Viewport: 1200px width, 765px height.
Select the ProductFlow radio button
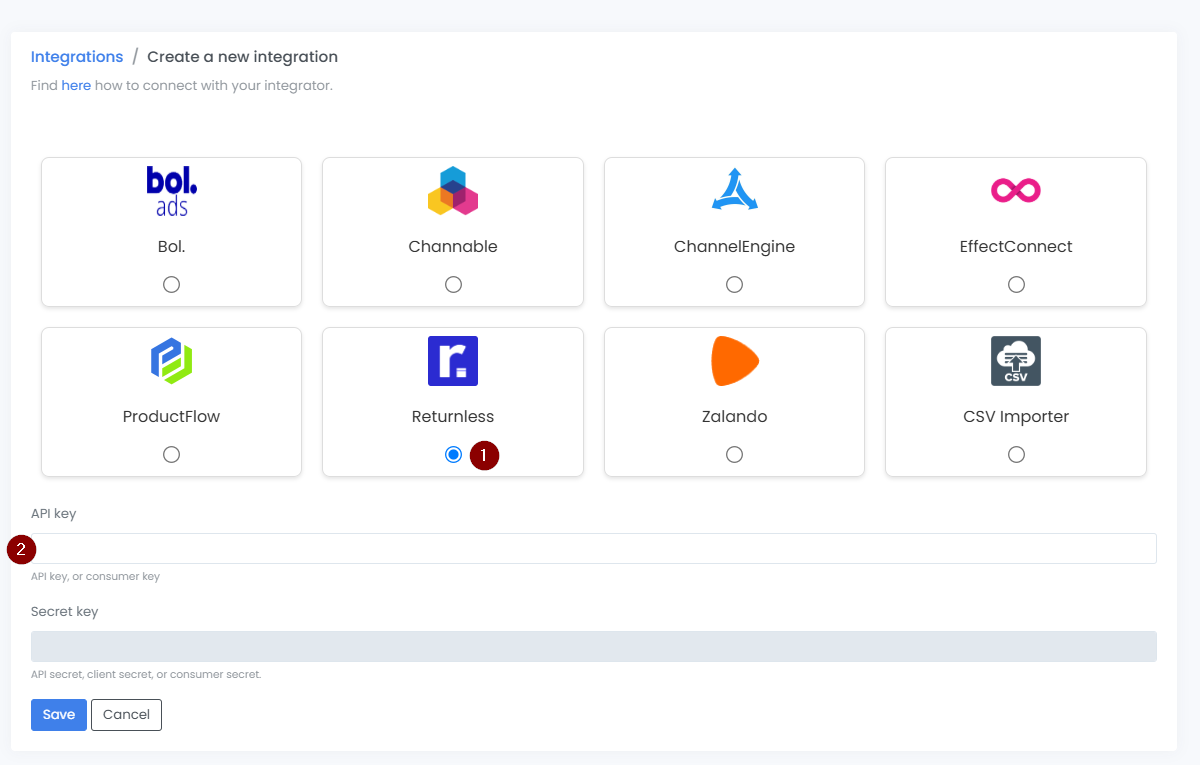coord(172,455)
